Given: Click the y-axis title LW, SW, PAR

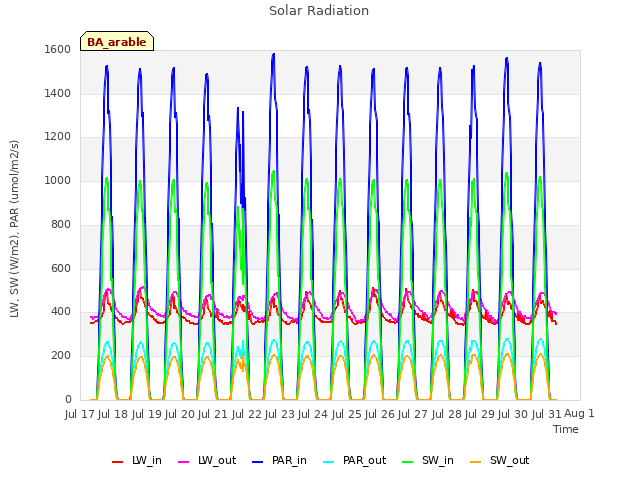Looking at the screenshot, I should click(x=14, y=229).
